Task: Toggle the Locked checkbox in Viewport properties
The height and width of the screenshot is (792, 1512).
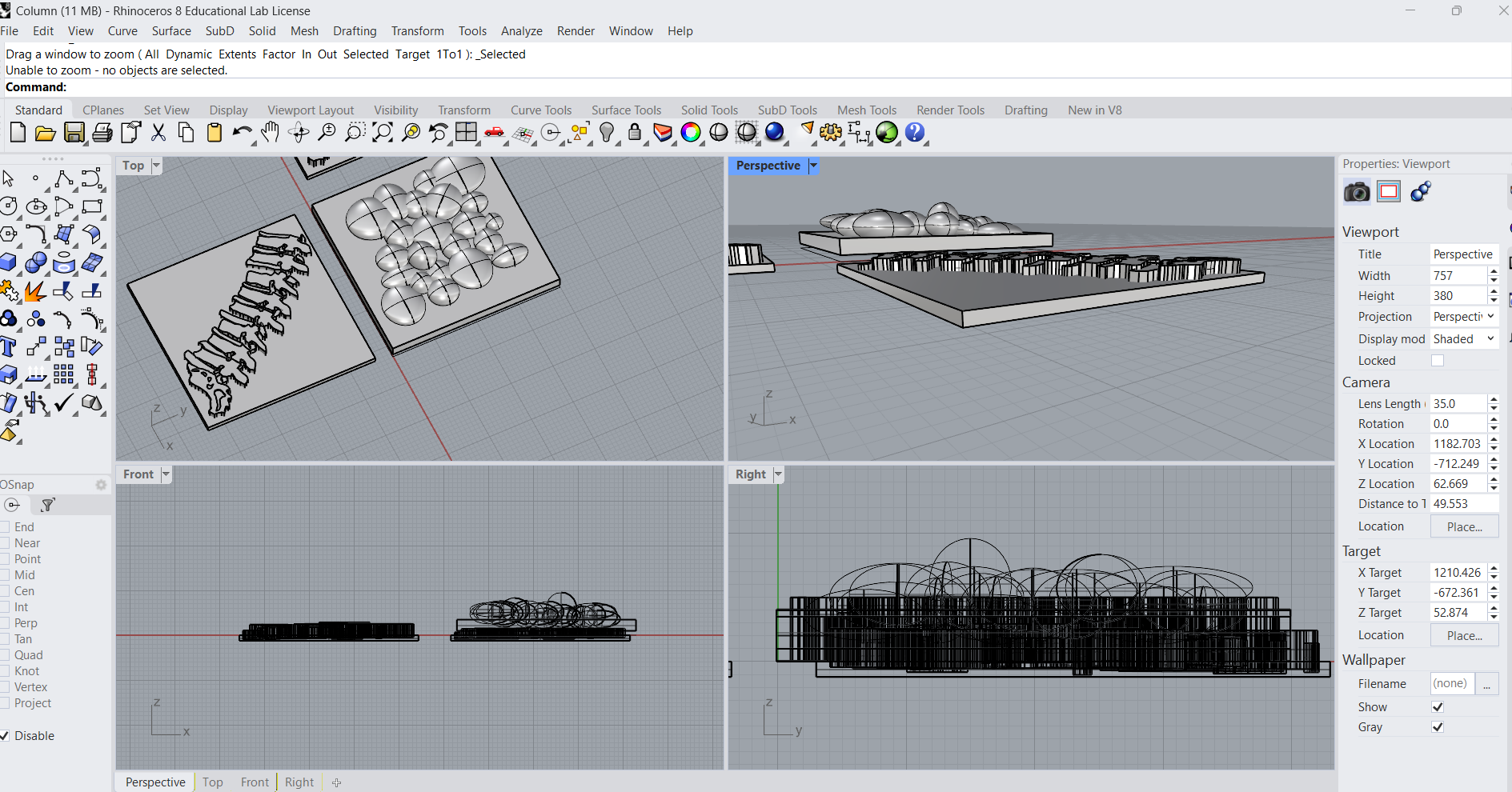Action: [1438, 361]
